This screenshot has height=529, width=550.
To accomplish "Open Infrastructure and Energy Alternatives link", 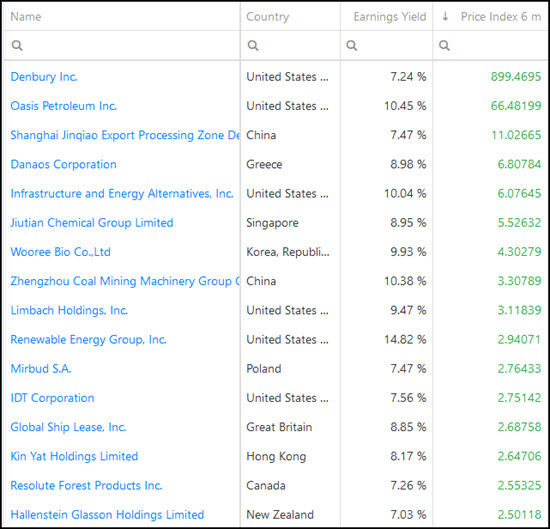I will click(x=122, y=193).
